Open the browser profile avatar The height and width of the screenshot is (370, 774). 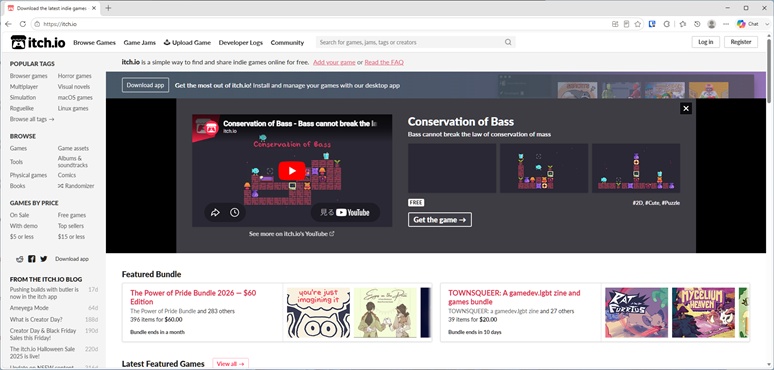pyautogui.click(x=711, y=24)
